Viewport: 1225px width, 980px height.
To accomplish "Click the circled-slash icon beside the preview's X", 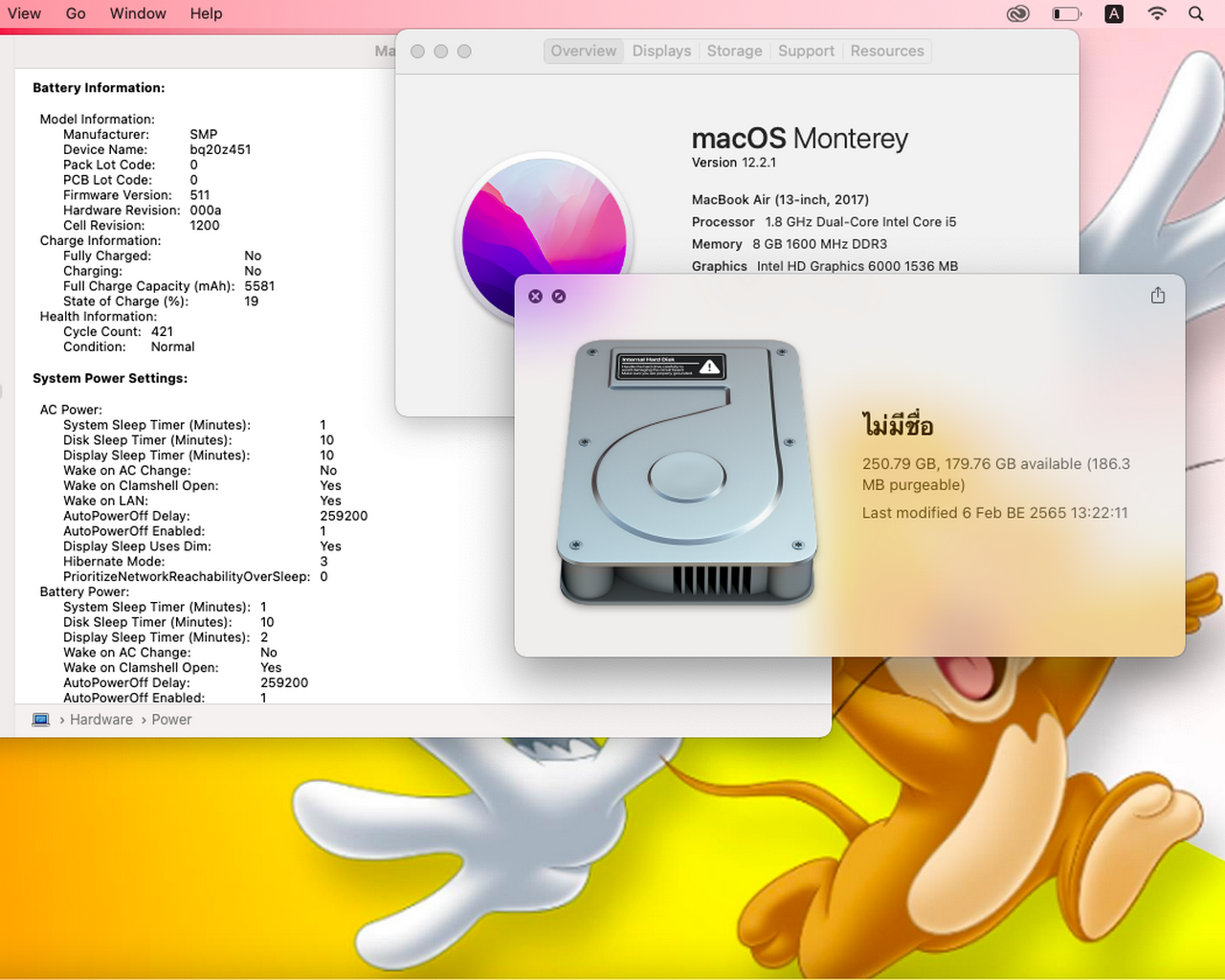I will 559,297.
